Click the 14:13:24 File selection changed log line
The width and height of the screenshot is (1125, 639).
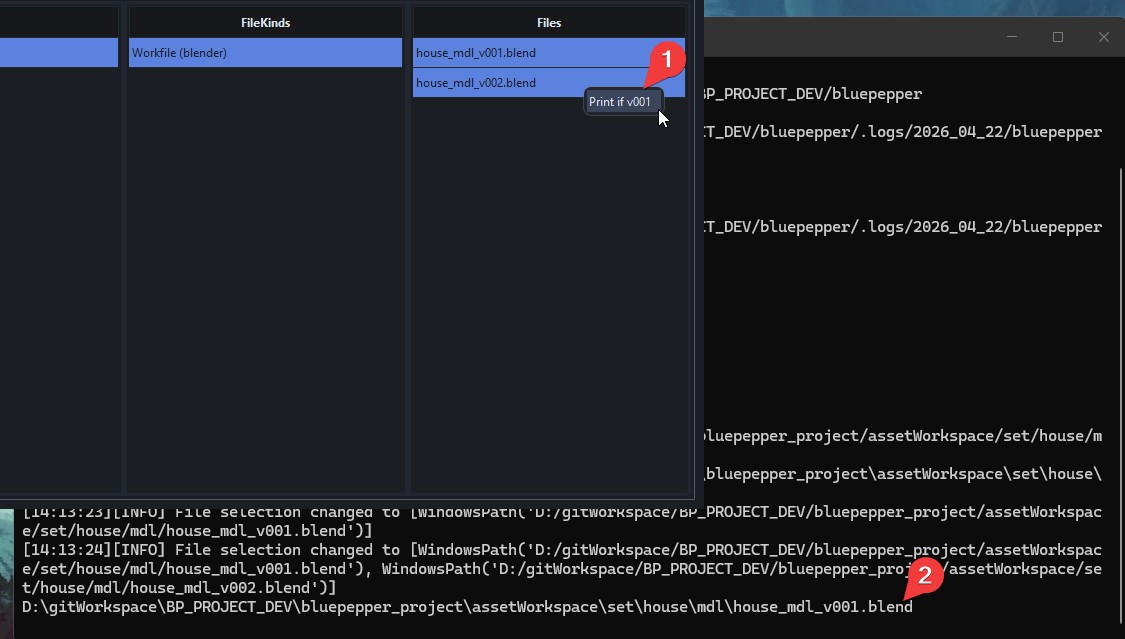562,569
